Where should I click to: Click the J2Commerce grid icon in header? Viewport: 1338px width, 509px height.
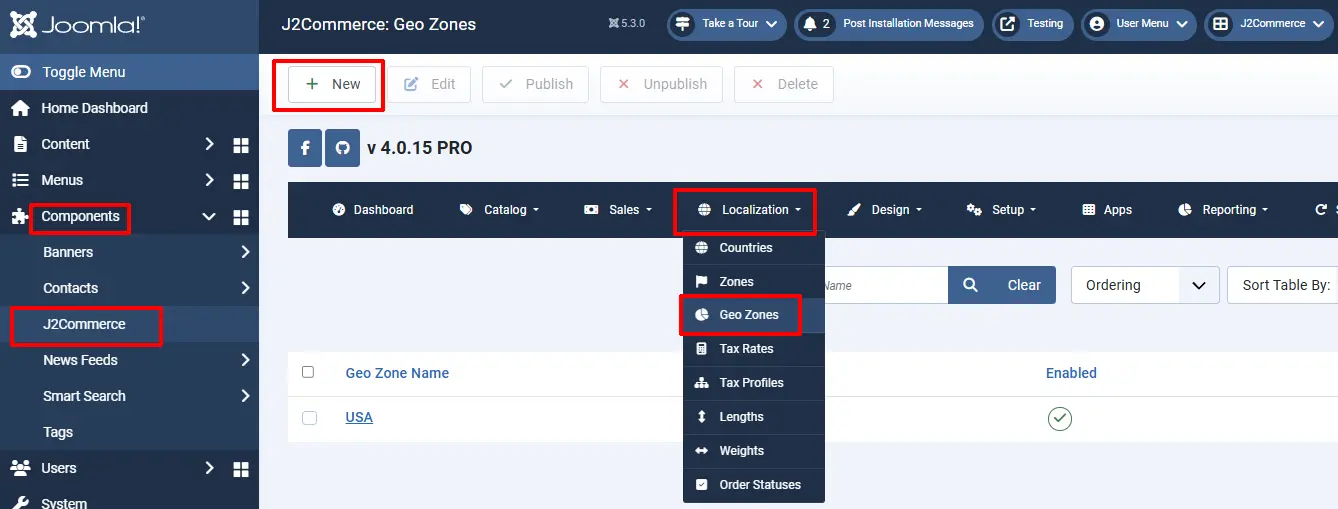point(1221,24)
